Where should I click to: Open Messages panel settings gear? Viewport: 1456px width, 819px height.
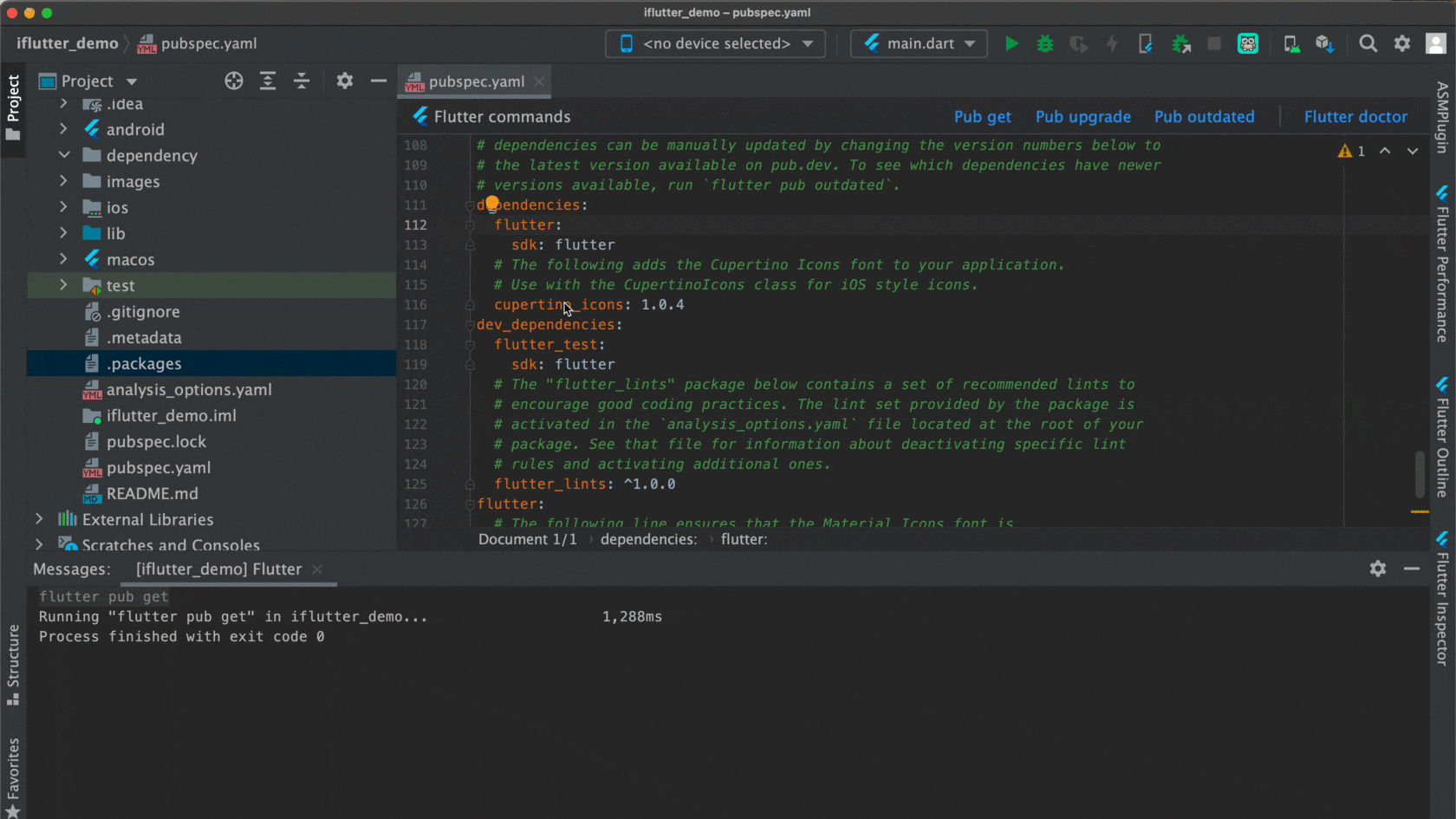[x=1378, y=569]
